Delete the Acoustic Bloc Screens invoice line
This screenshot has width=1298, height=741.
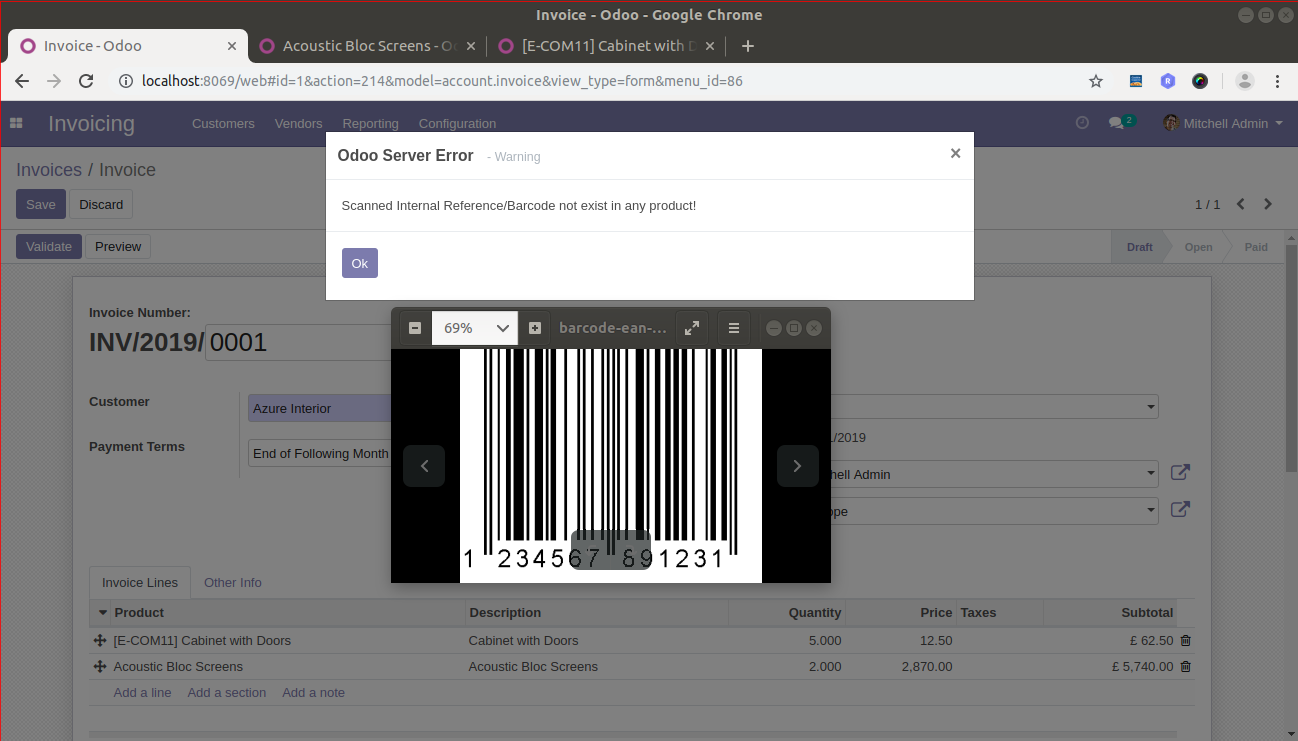1186,666
